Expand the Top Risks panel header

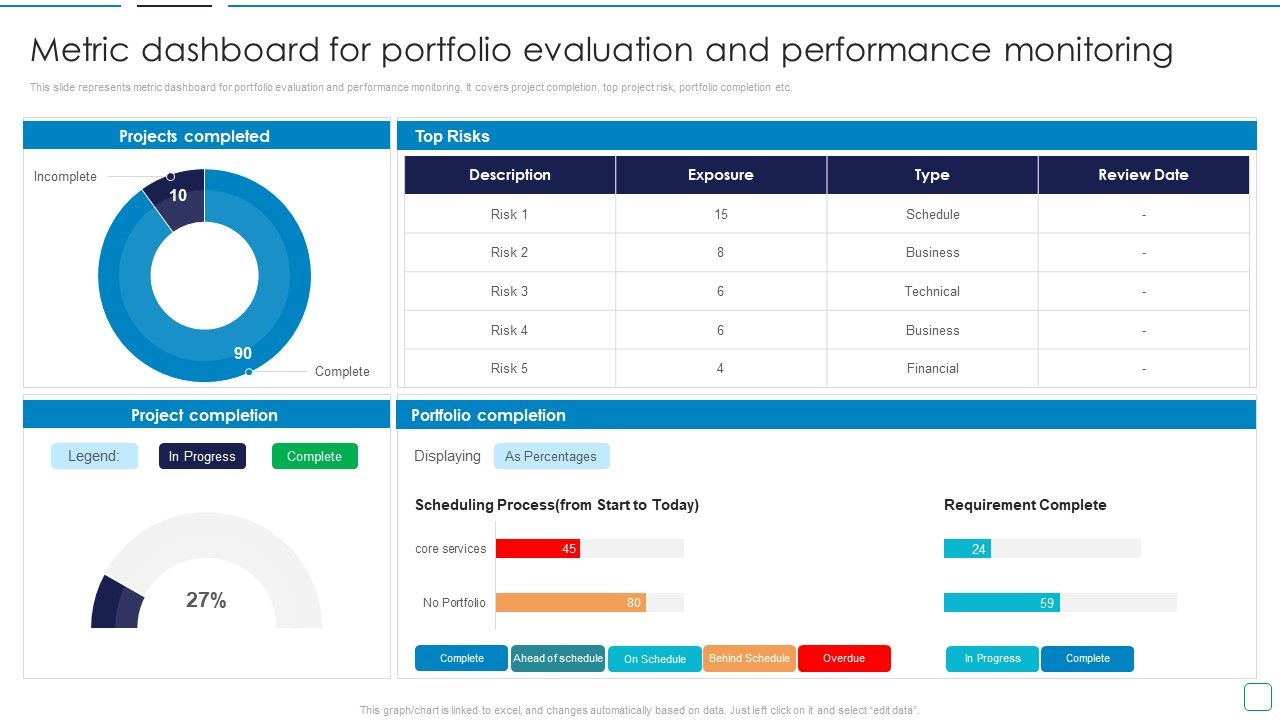coord(826,136)
